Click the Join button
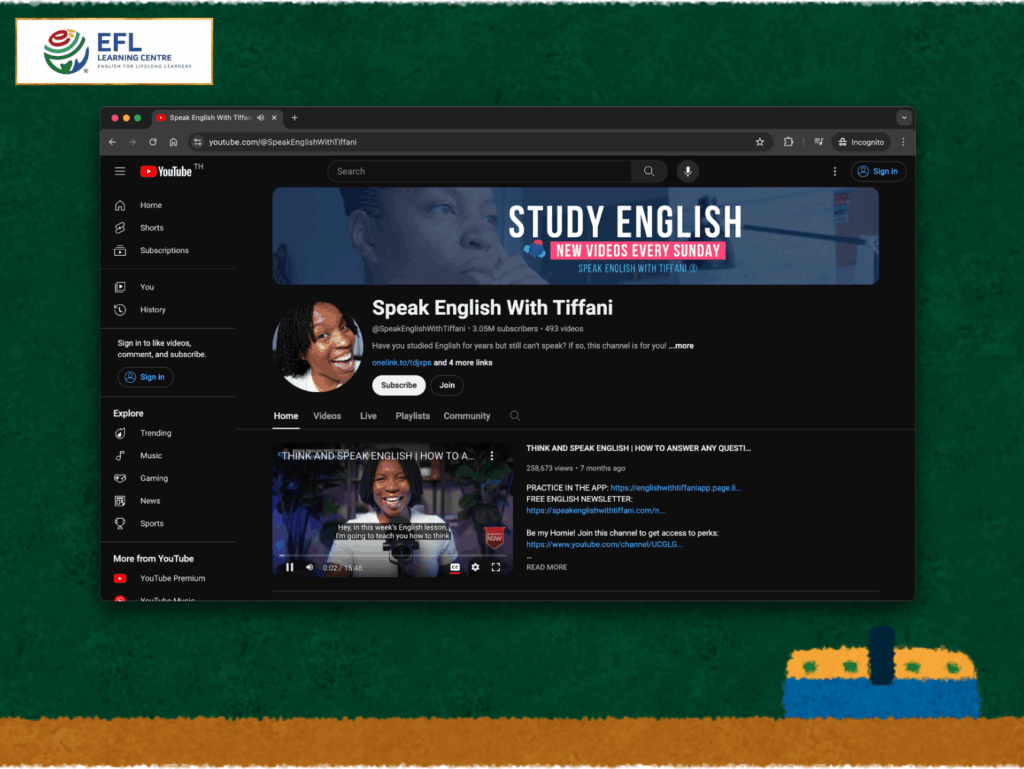The height and width of the screenshot is (769, 1024). pos(447,385)
